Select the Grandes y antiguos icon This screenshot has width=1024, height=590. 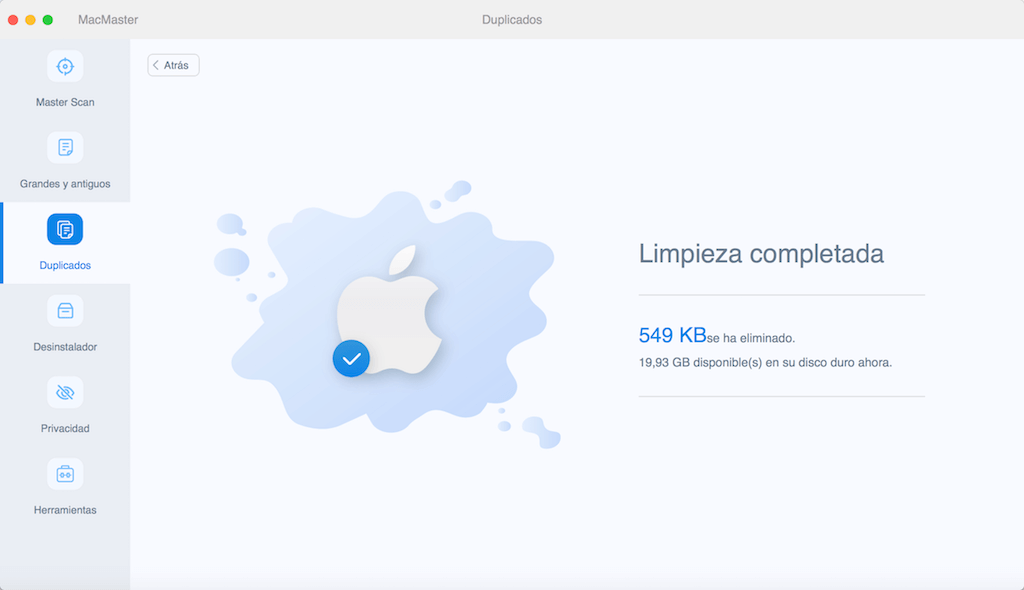click(x=65, y=148)
